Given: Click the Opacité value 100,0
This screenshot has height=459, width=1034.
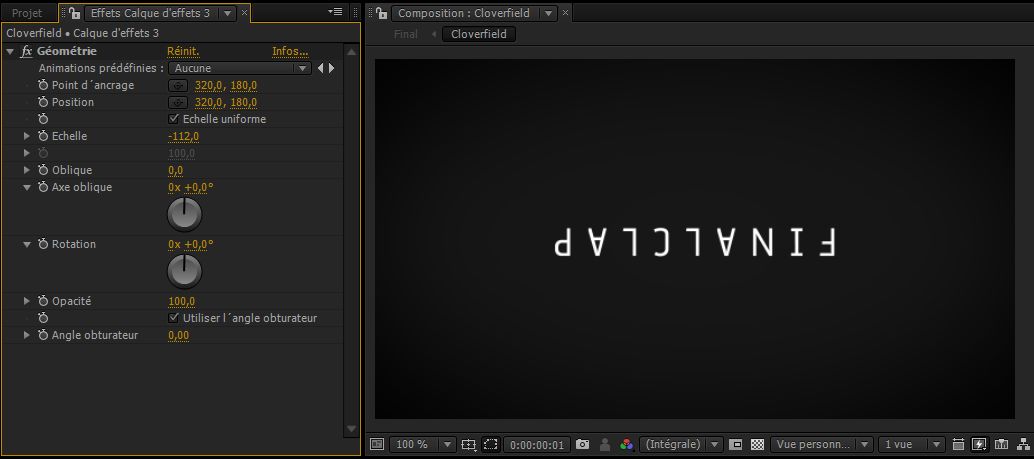Looking at the screenshot, I should pos(181,301).
